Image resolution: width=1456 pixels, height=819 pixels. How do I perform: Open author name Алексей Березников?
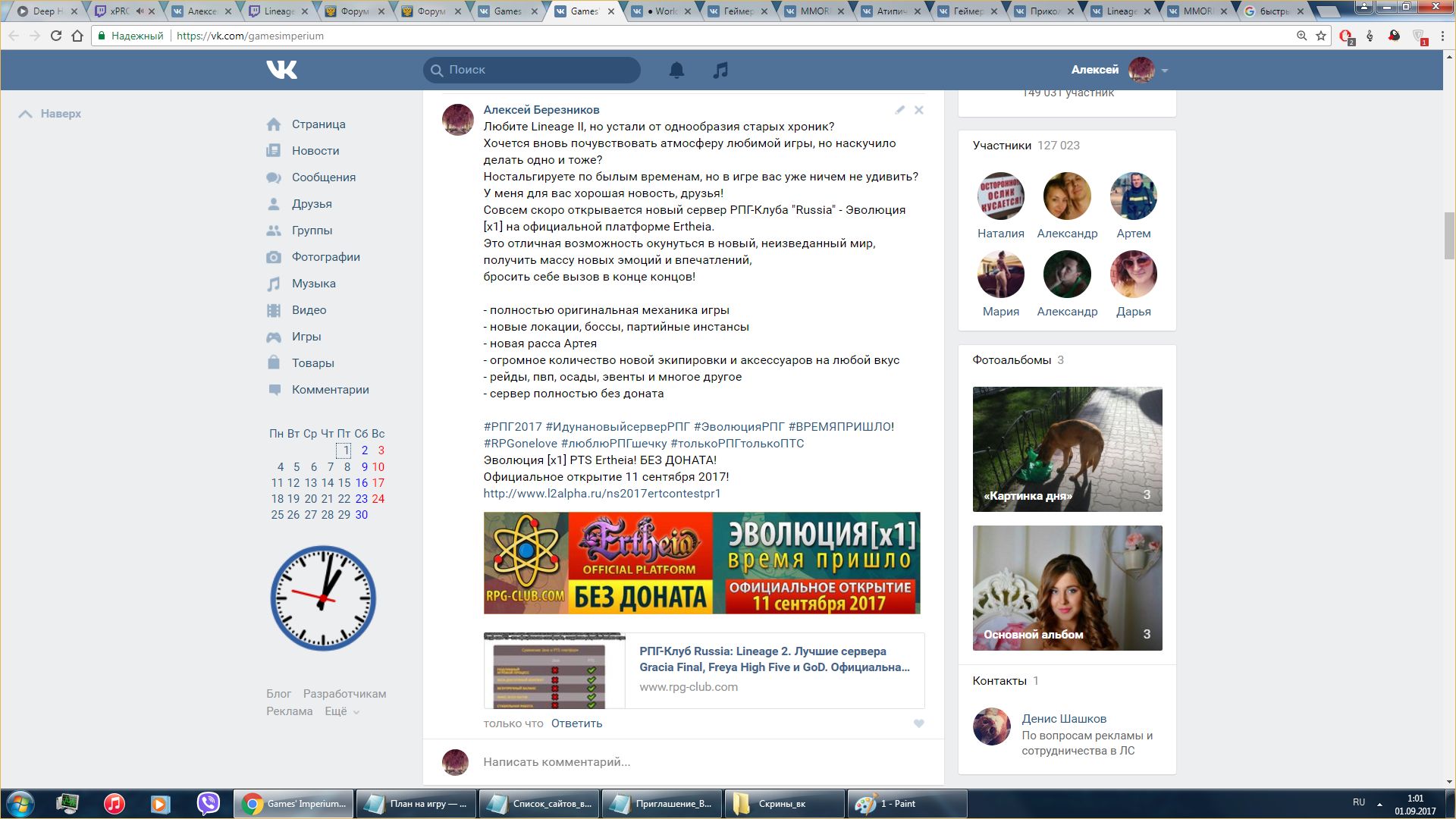[541, 110]
